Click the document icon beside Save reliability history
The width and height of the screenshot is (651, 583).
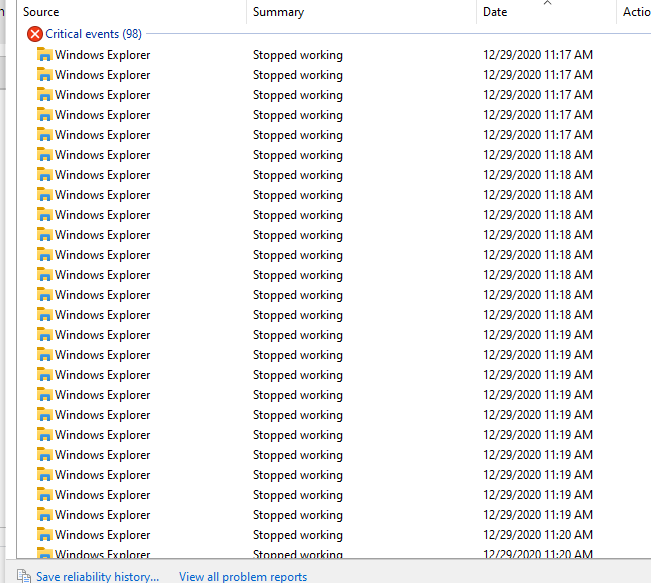pyautogui.click(x=24, y=576)
